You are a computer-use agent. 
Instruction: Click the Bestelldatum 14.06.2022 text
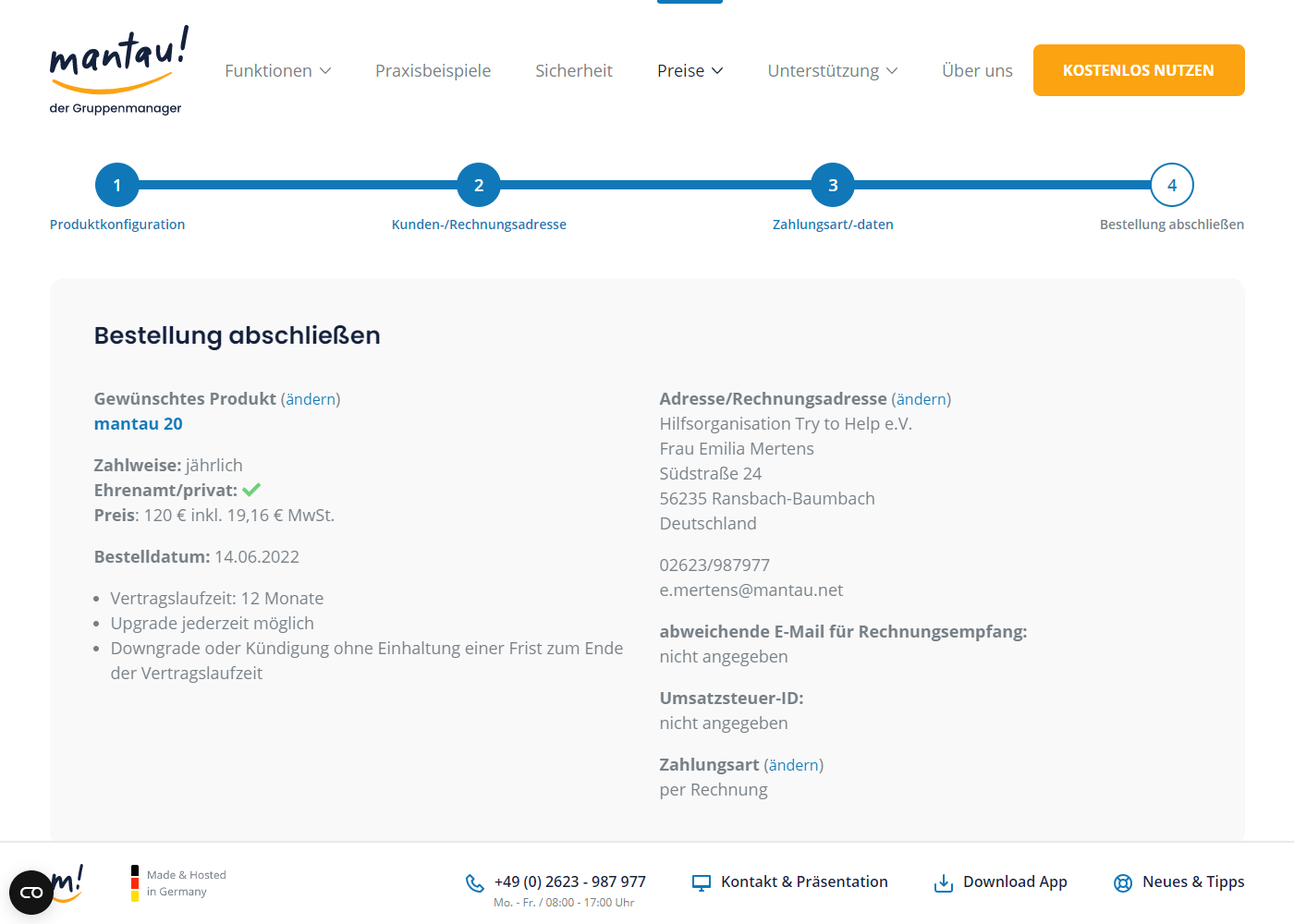[x=197, y=557]
